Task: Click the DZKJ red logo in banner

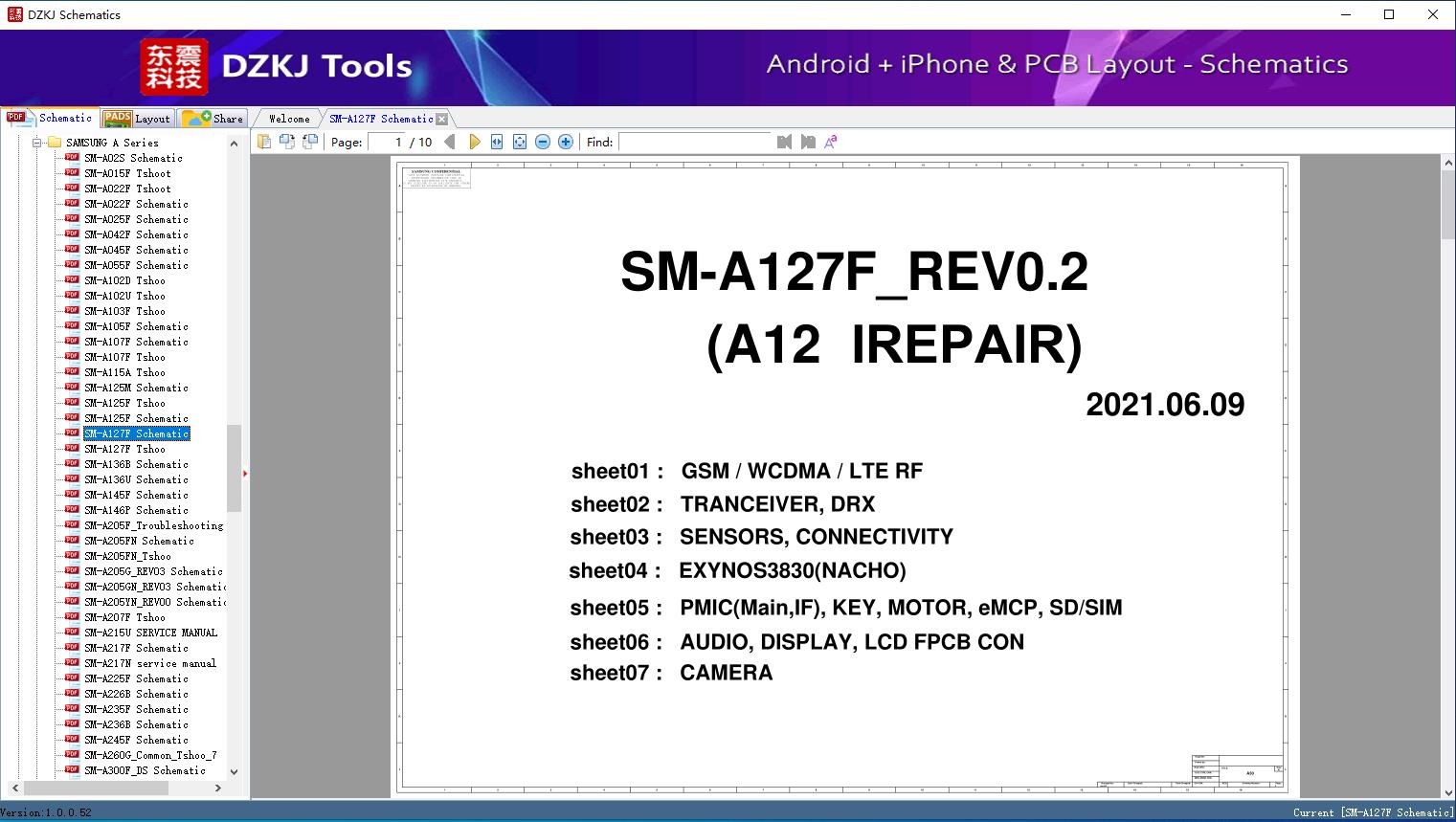Action: (x=174, y=67)
